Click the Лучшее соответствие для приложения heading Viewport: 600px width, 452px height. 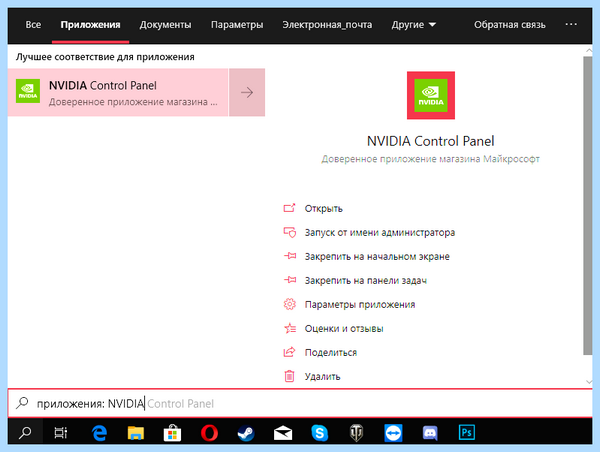point(105,57)
